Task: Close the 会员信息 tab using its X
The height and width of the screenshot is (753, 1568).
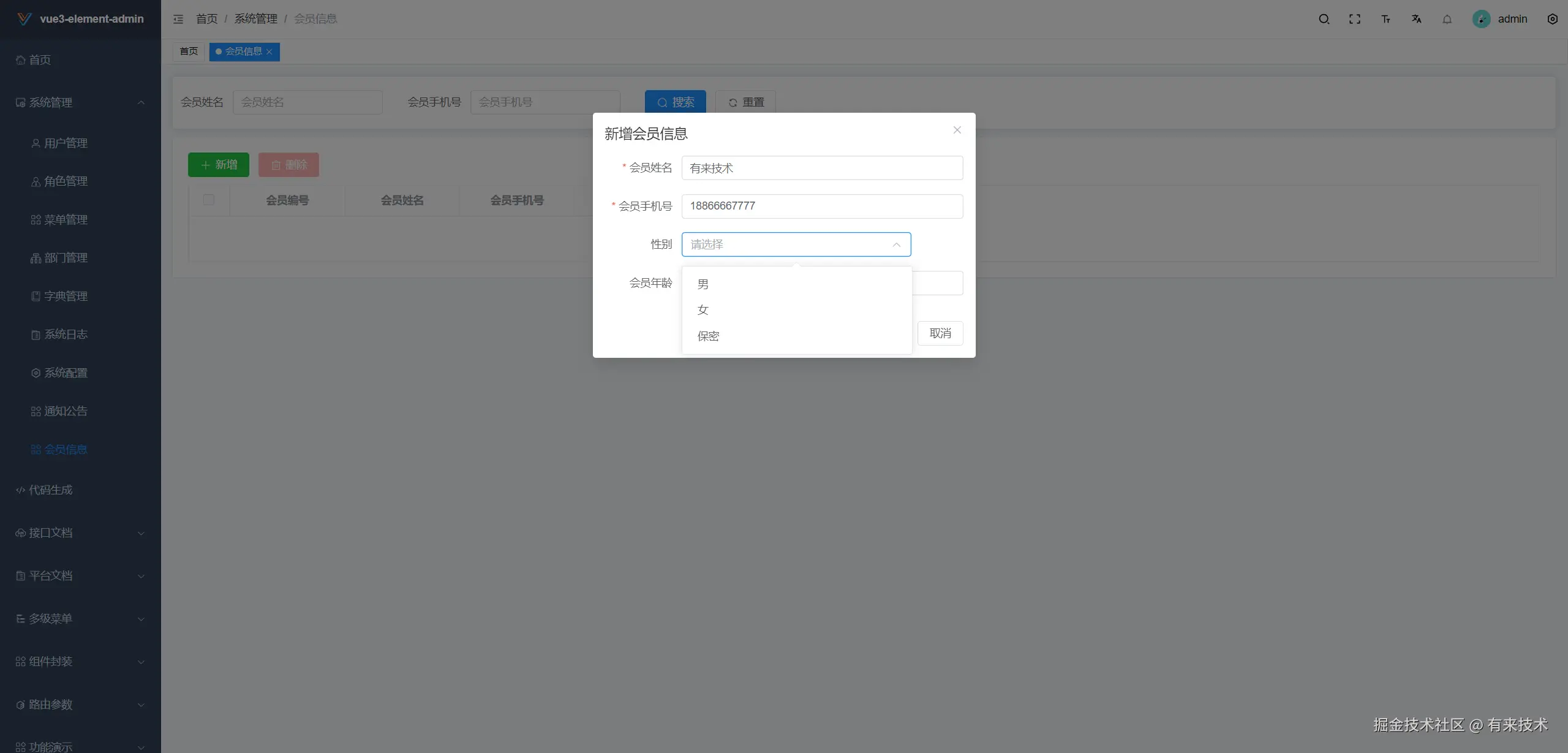Action: click(269, 52)
